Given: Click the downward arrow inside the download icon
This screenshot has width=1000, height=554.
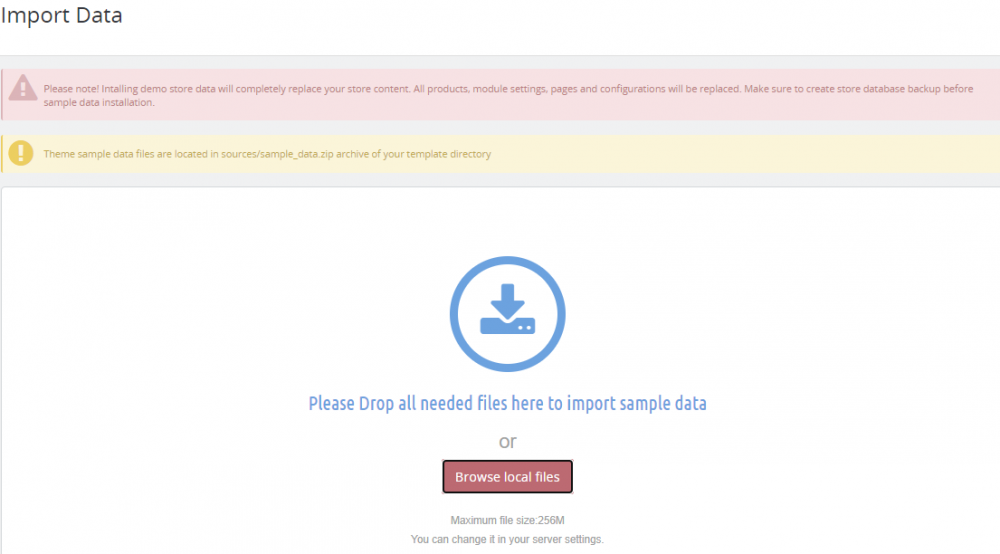Looking at the screenshot, I should click(508, 301).
